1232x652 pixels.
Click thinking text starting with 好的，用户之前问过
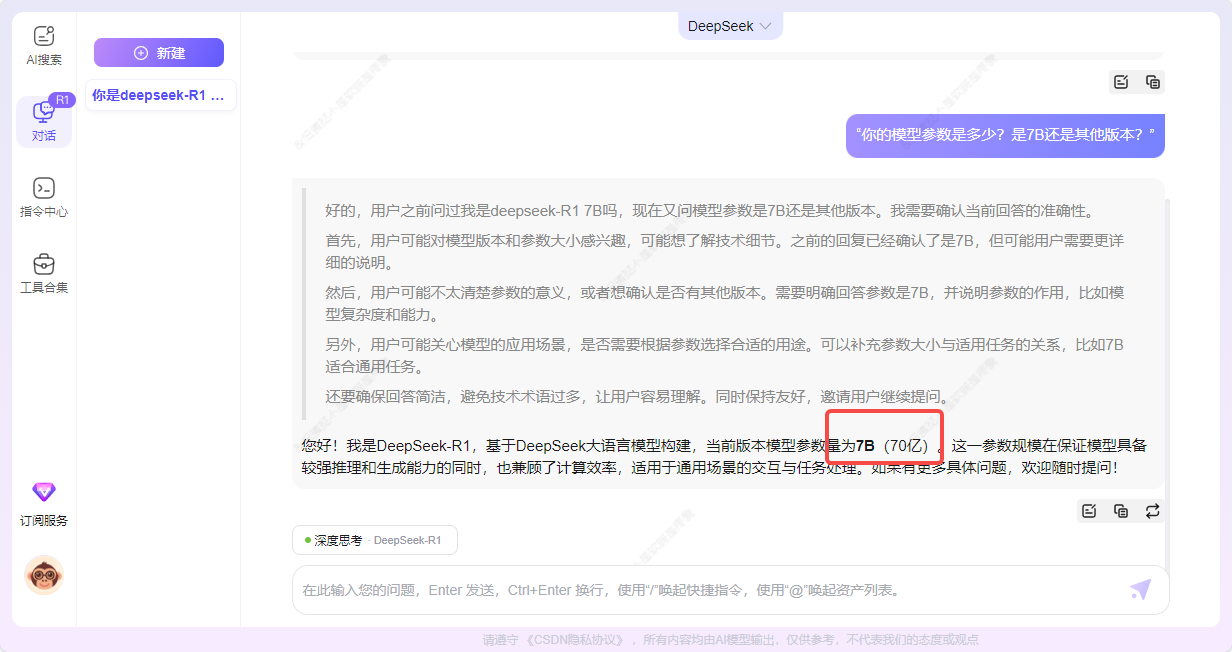click(x=709, y=211)
